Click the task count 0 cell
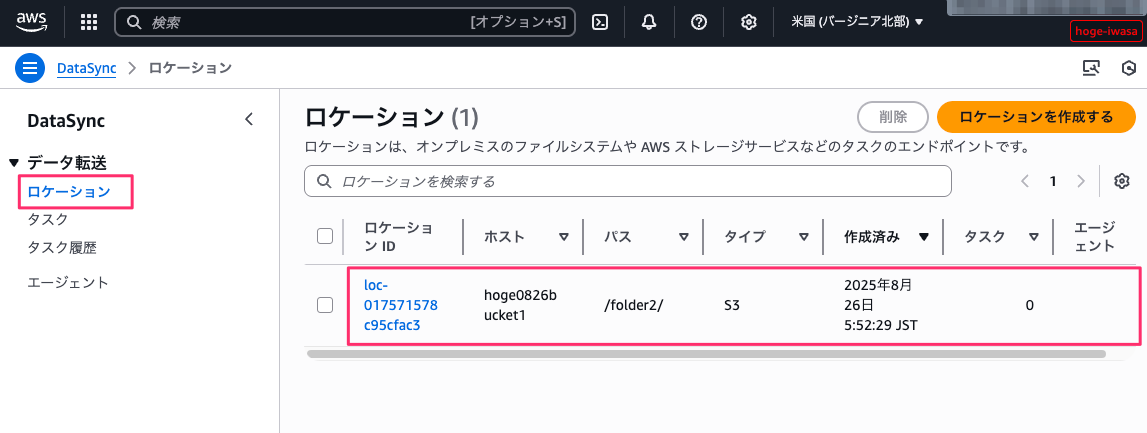 click(x=1029, y=306)
